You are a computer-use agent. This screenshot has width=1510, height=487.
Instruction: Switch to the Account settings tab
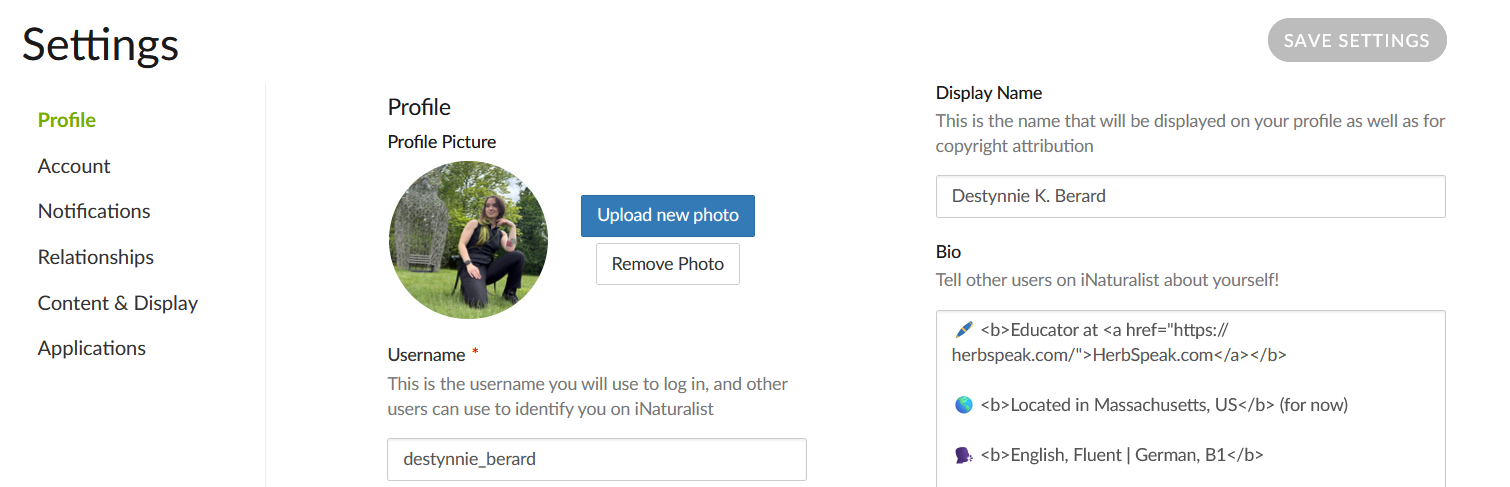click(x=74, y=166)
